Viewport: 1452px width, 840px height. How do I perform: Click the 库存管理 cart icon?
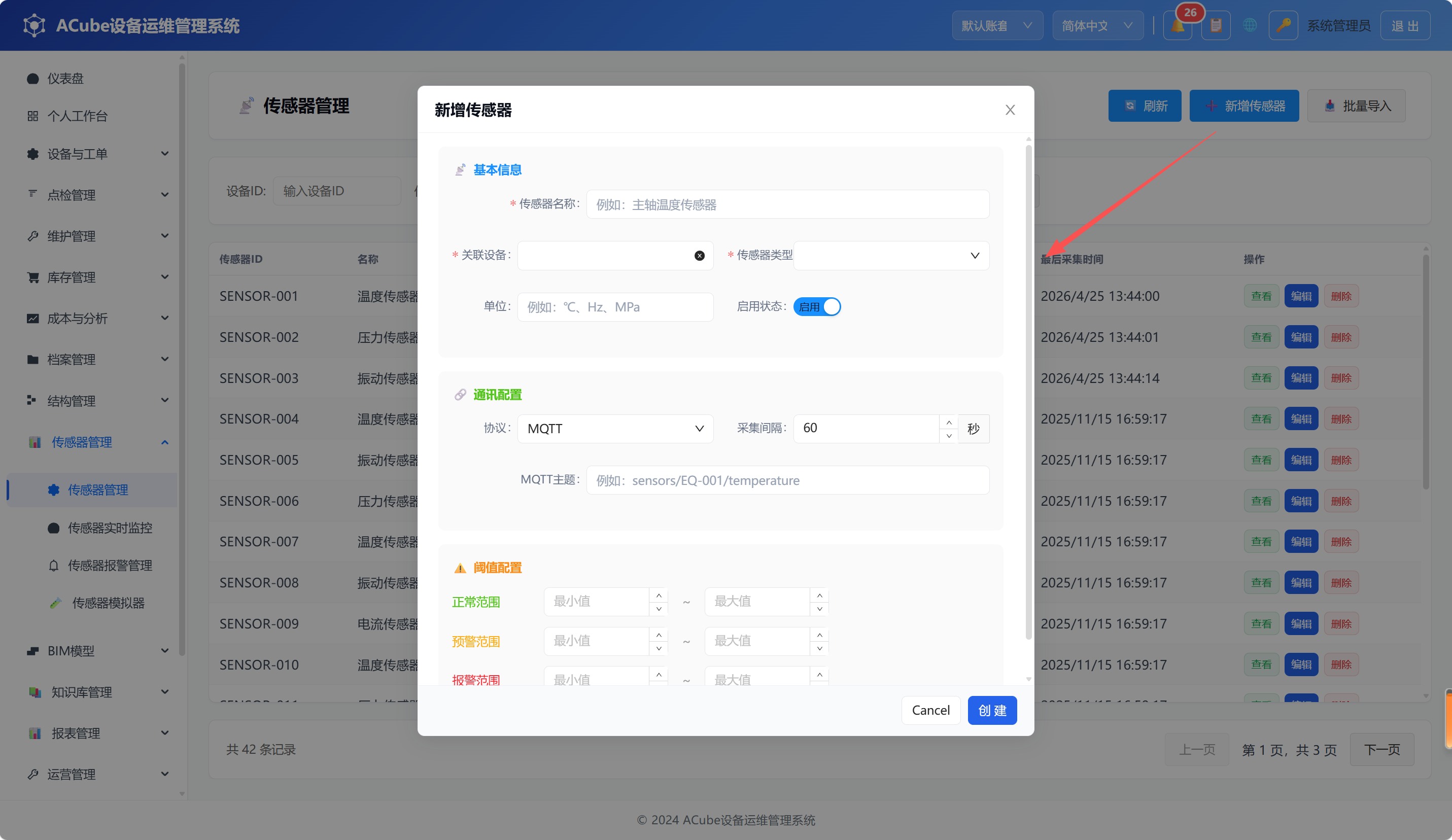[33, 277]
